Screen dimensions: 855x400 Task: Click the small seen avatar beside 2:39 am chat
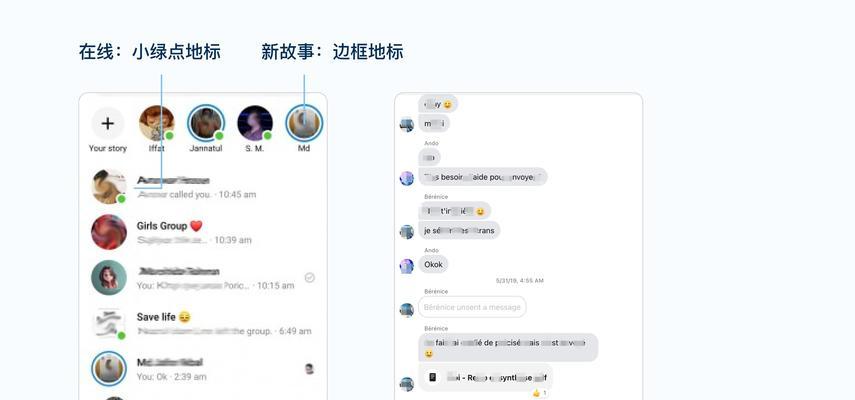(309, 369)
